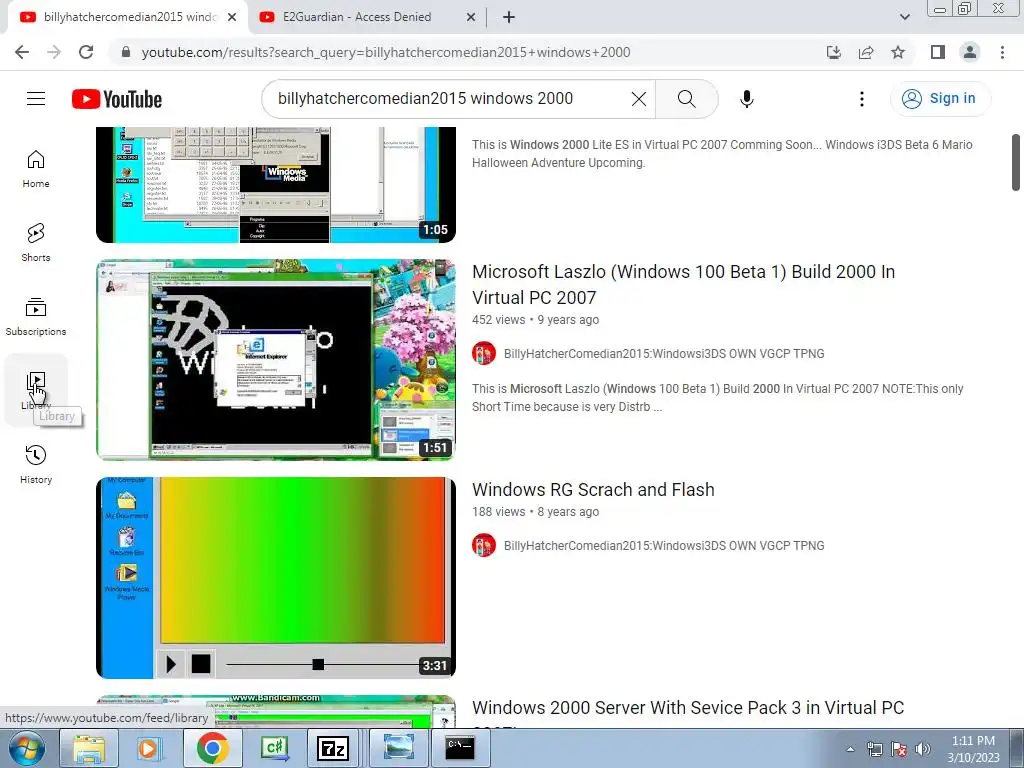
Task: Open channel name under Windows RG Scrach video
Action: point(664,545)
